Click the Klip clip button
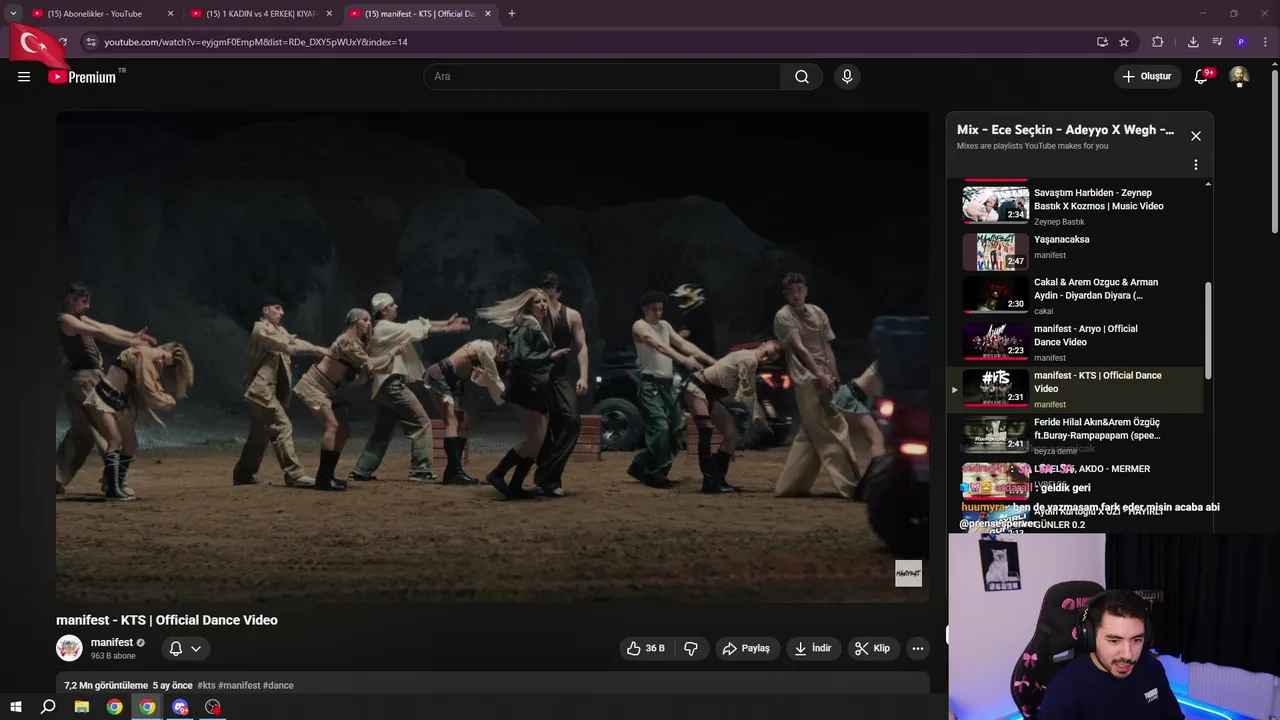Screen dimensions: 1280x720 (872, 648)
